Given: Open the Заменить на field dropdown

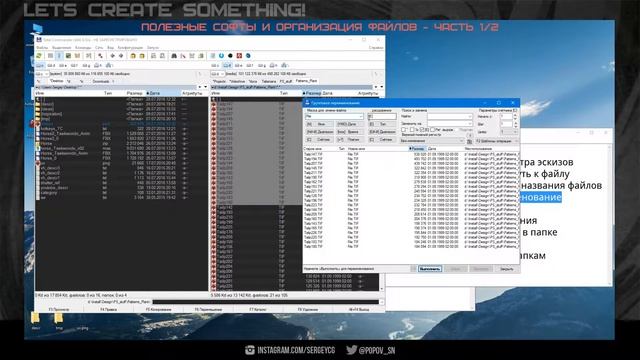Looking at the screenshot, I should [469, 123].
